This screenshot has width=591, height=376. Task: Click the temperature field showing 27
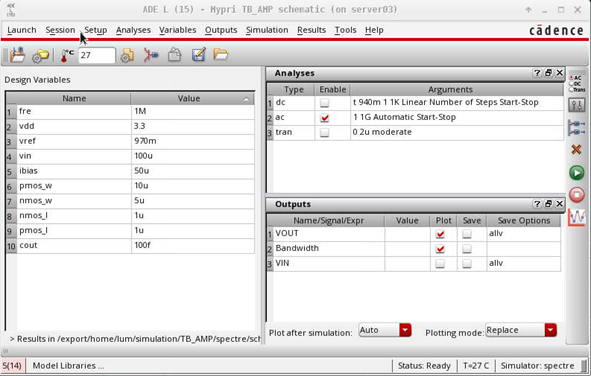96,55
